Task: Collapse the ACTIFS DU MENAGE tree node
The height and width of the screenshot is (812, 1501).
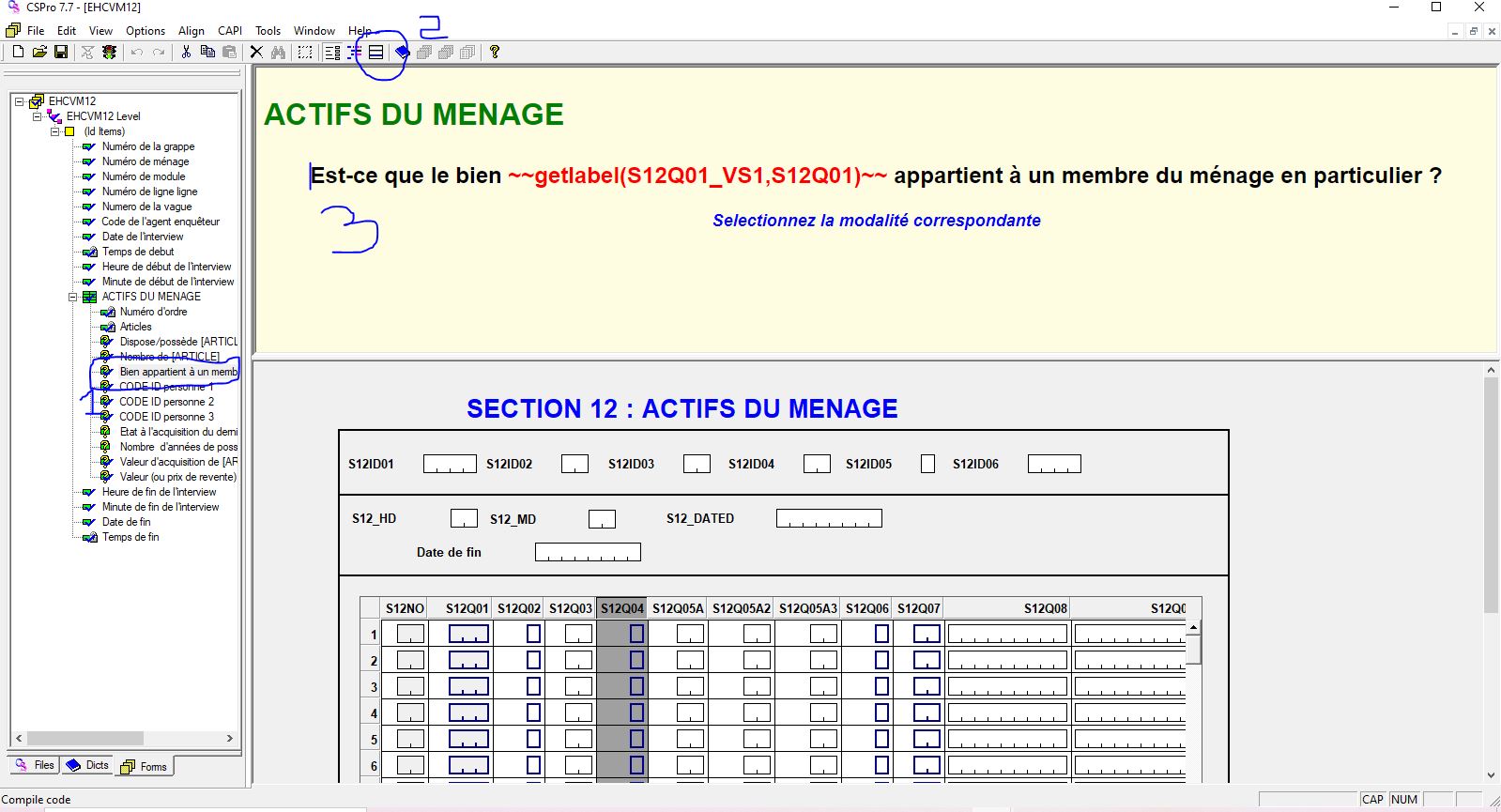Action: click(x=72, y=297)
